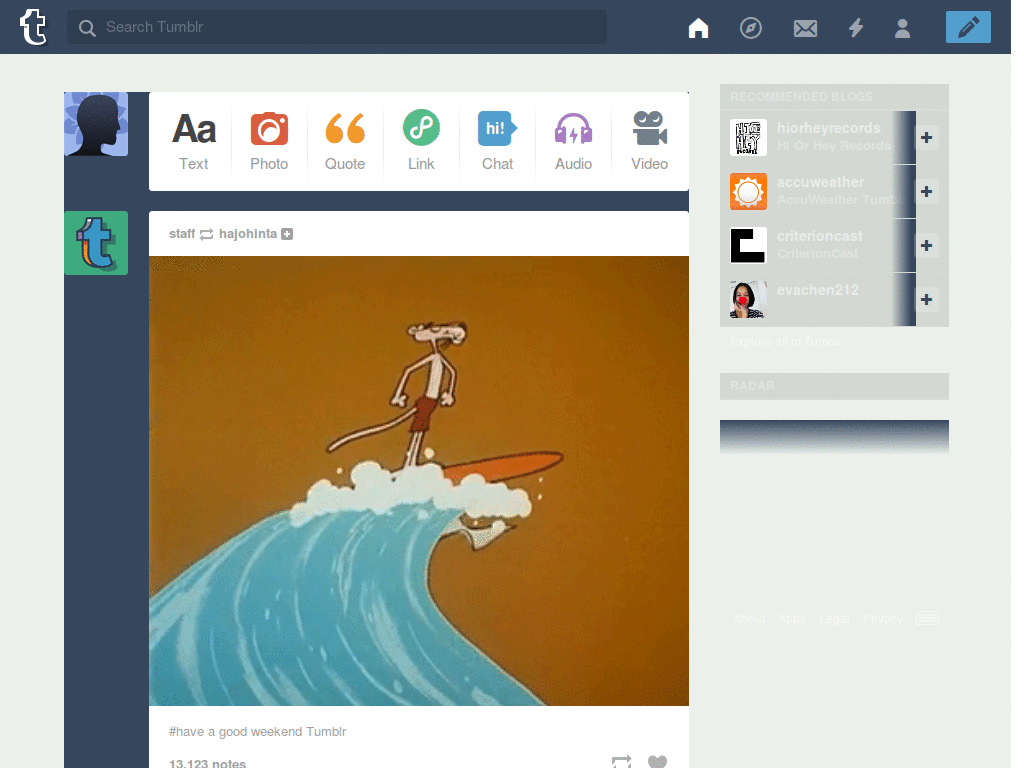1024x768 pixels.
Task: Click the criterioncast avatar
Action: point(748,246)
